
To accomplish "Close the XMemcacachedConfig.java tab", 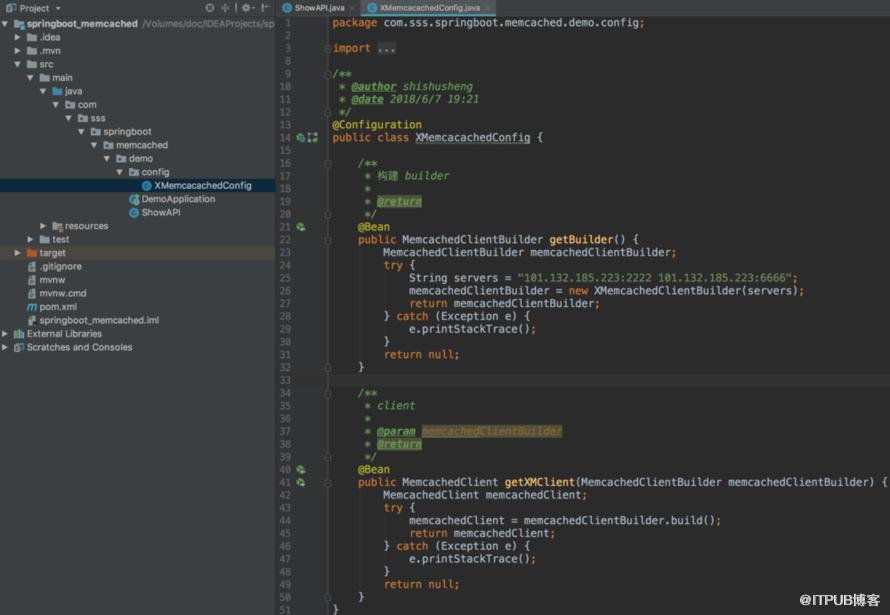I will (x=488, y=8).
